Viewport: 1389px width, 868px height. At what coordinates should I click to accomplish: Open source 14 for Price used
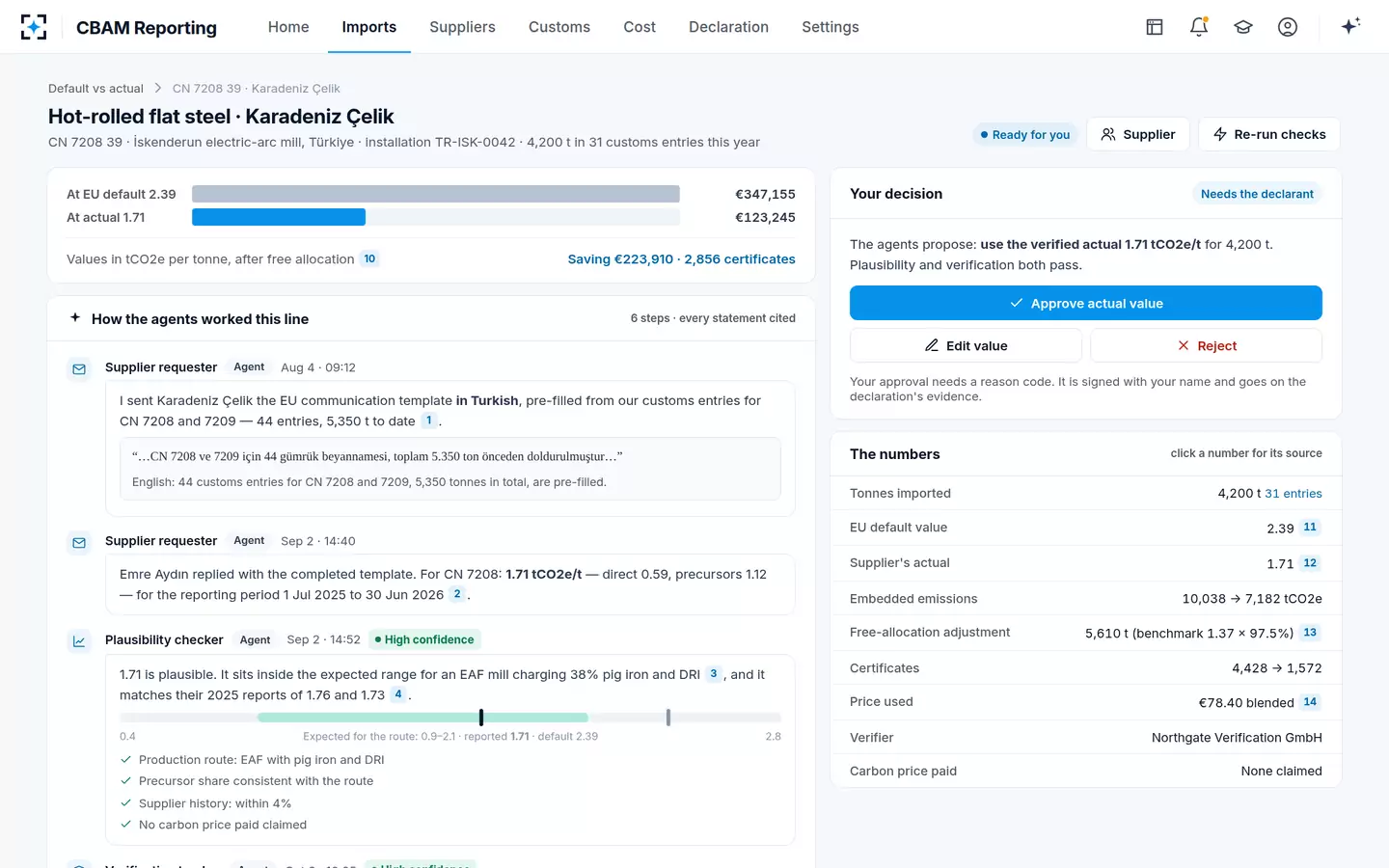point(1310,702)
